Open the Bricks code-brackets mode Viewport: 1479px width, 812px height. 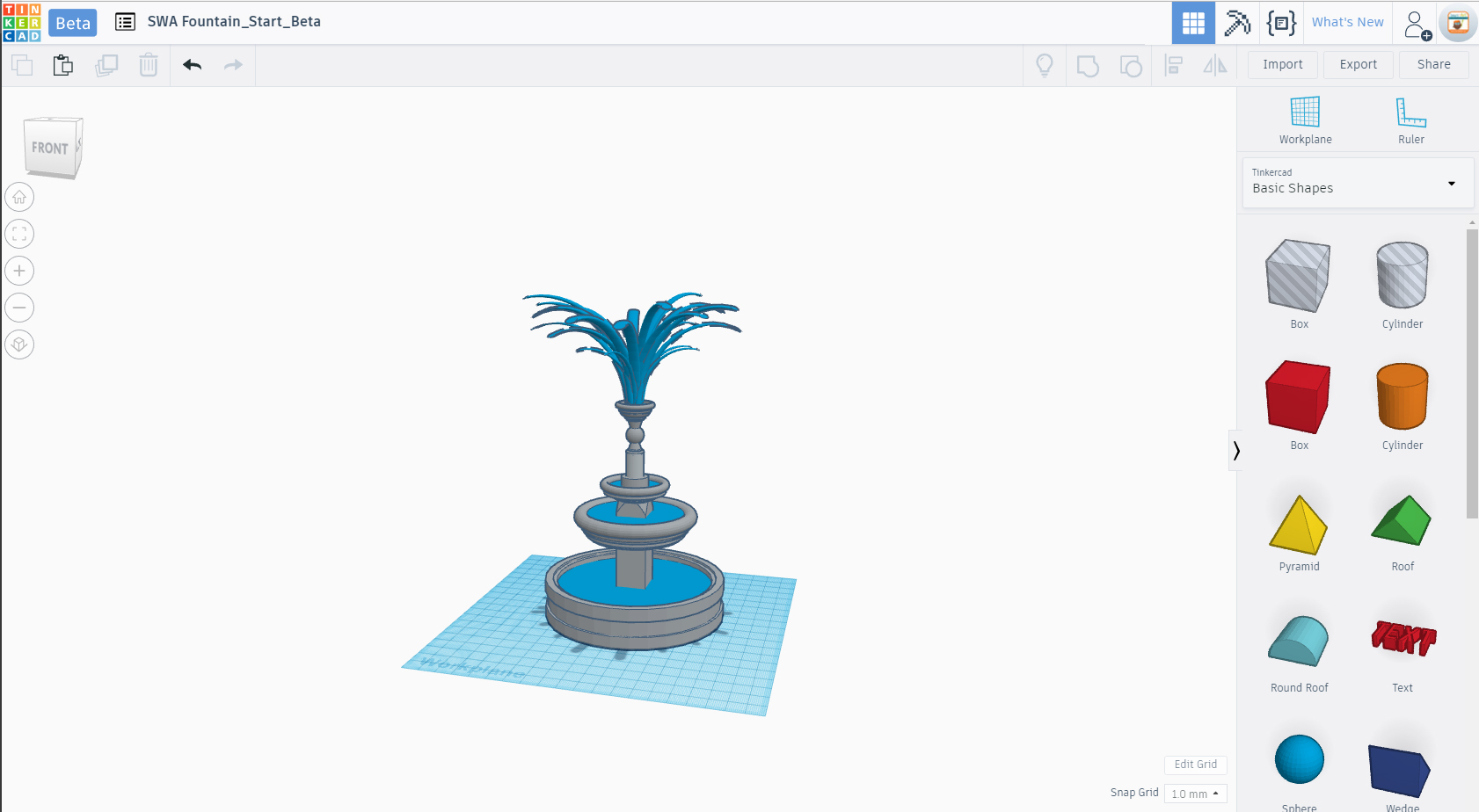tap(1281, 23)
